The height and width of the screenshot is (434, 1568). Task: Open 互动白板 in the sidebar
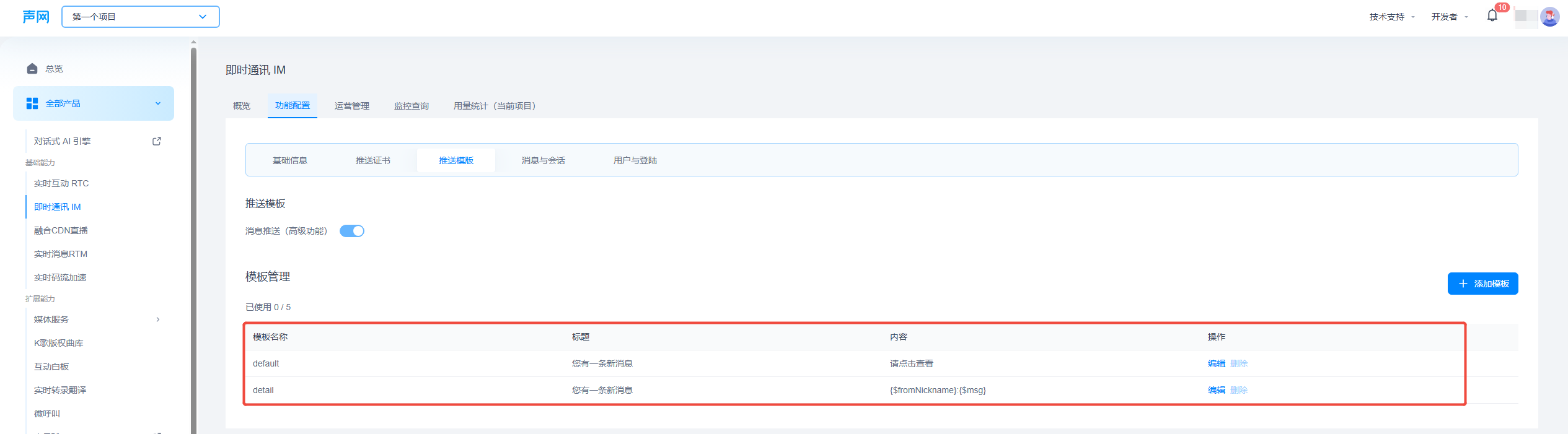51,367
